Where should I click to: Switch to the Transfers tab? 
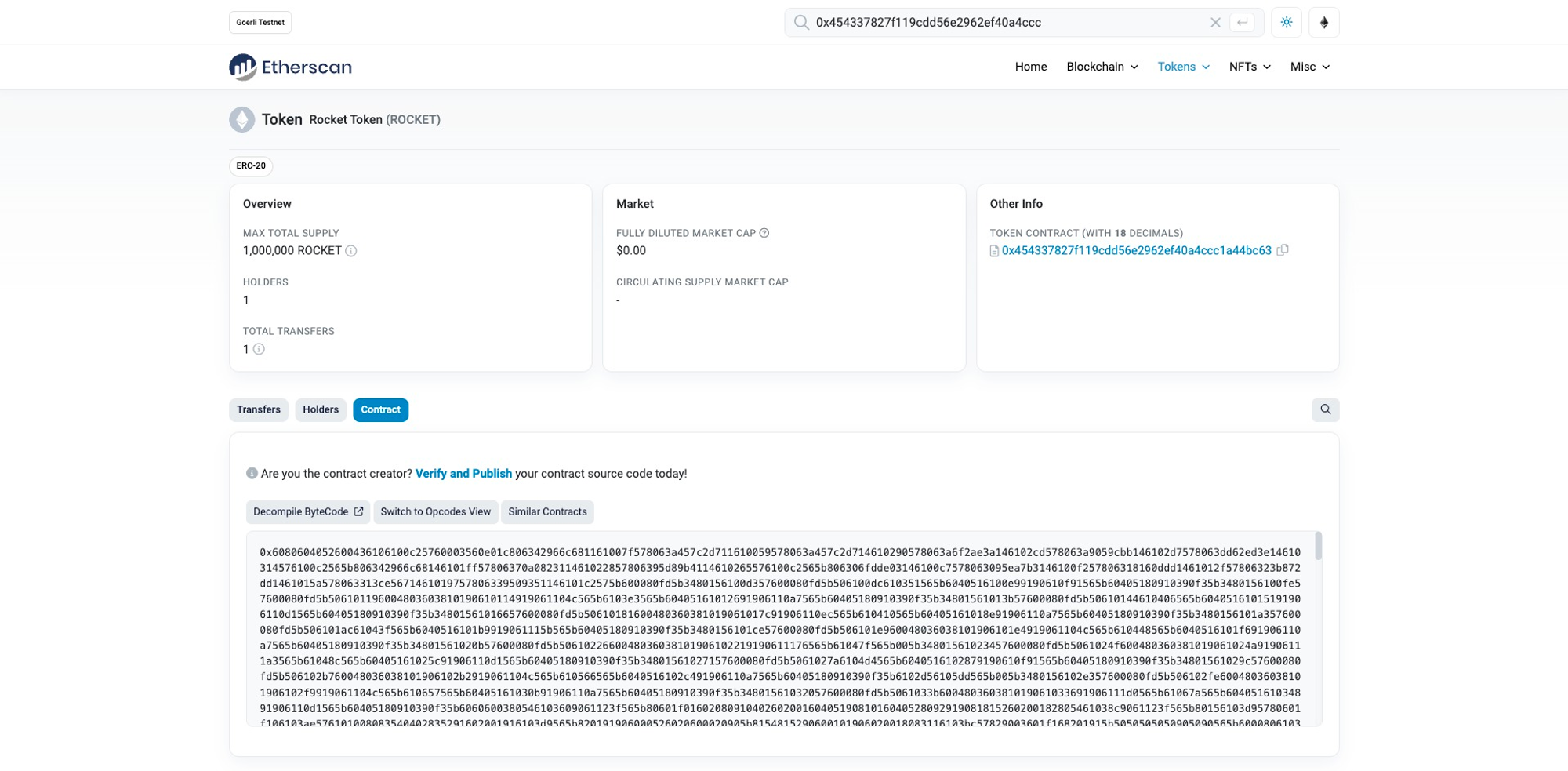[259, 409]
